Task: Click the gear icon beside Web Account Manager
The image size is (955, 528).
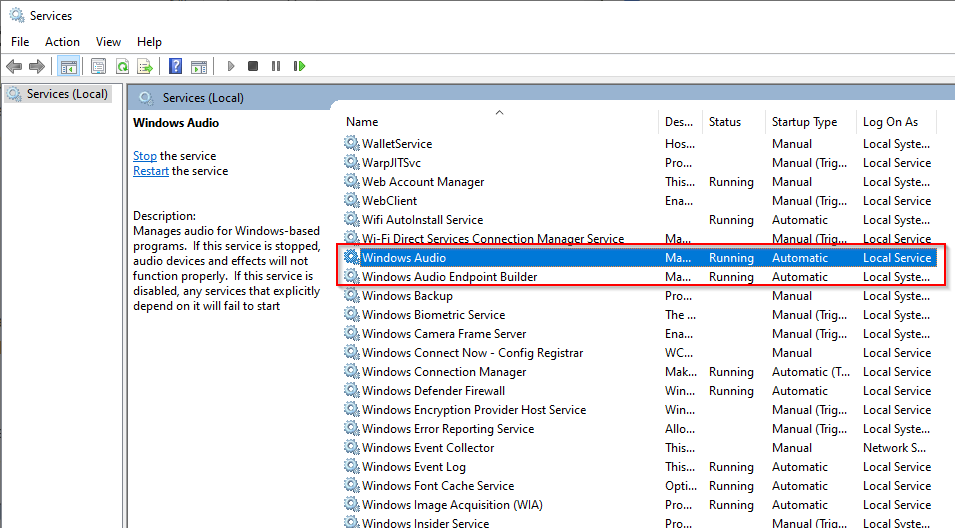Action: pyautogui.click(x=351, y=181)
